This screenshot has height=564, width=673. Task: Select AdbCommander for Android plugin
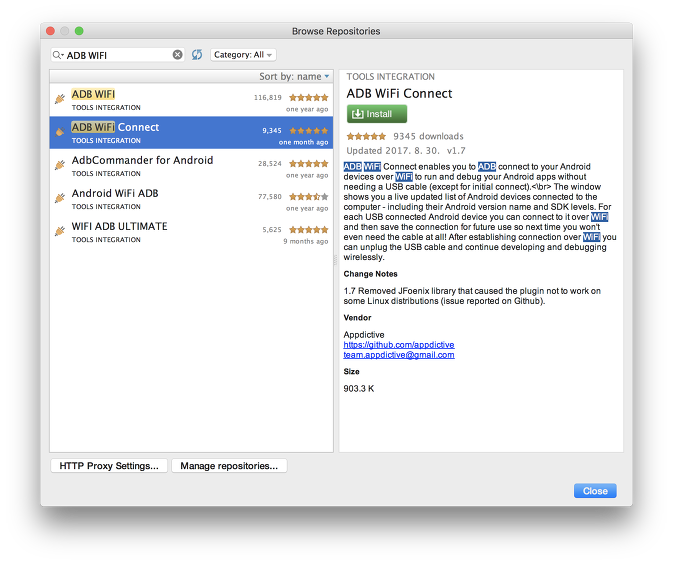coord(191,166)
